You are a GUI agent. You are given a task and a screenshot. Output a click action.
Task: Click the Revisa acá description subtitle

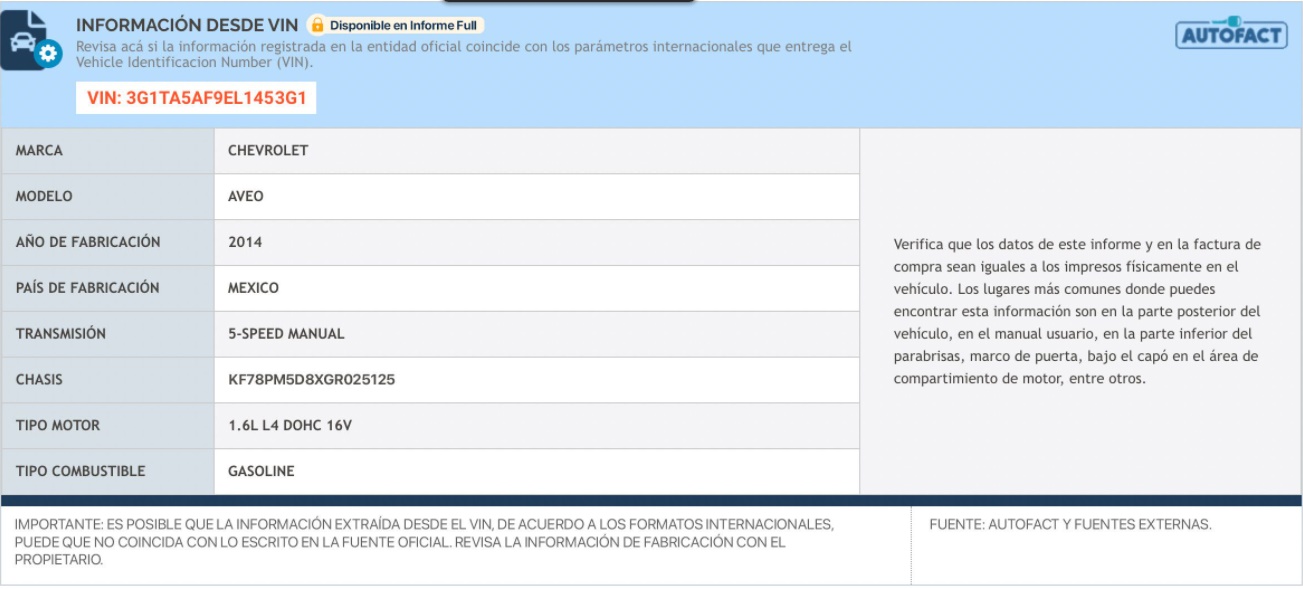click(x=465, y=54)
